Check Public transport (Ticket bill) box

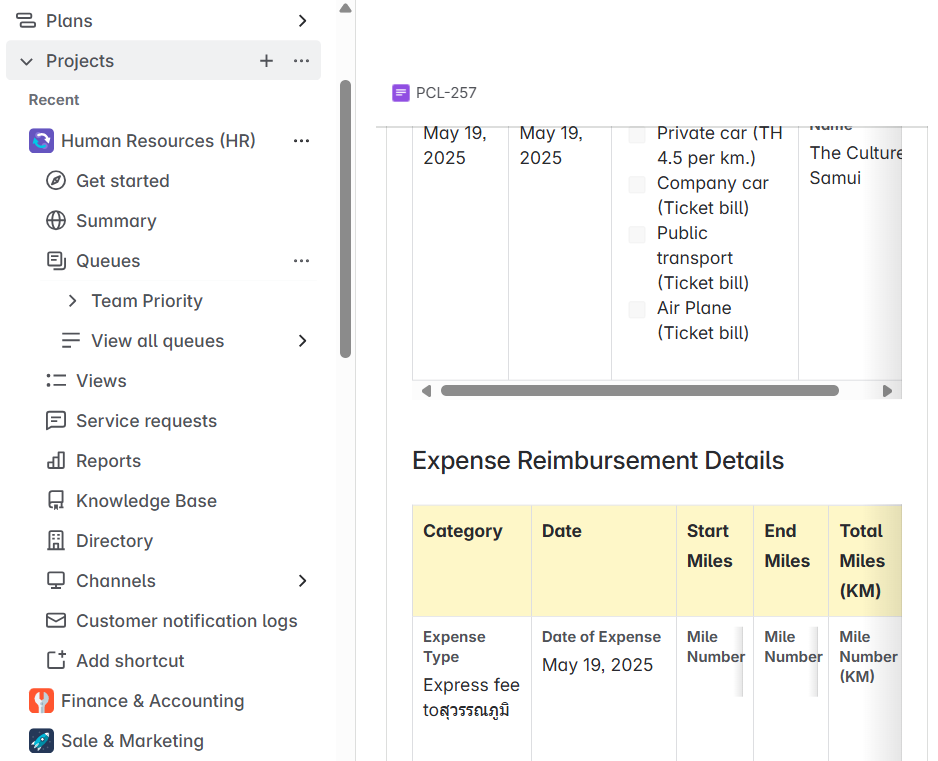tap(637, 234)
